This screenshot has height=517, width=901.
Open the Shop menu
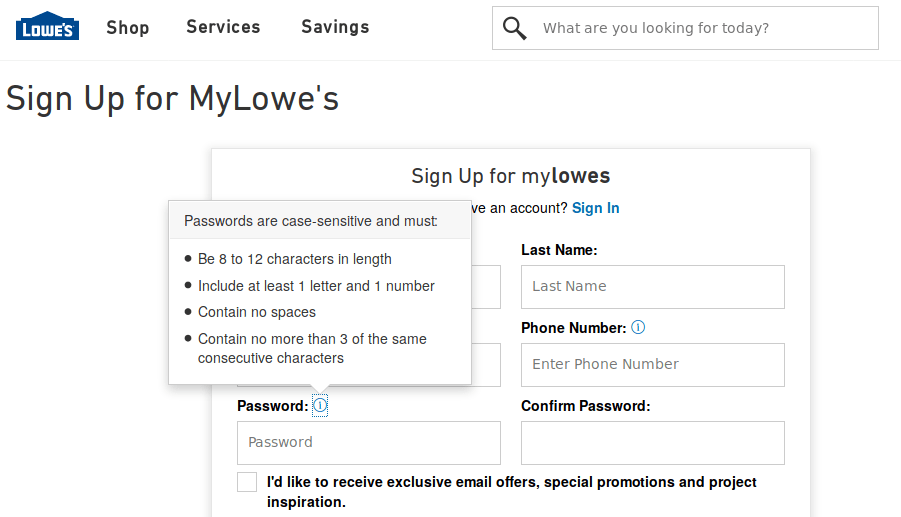pos(128,27)
